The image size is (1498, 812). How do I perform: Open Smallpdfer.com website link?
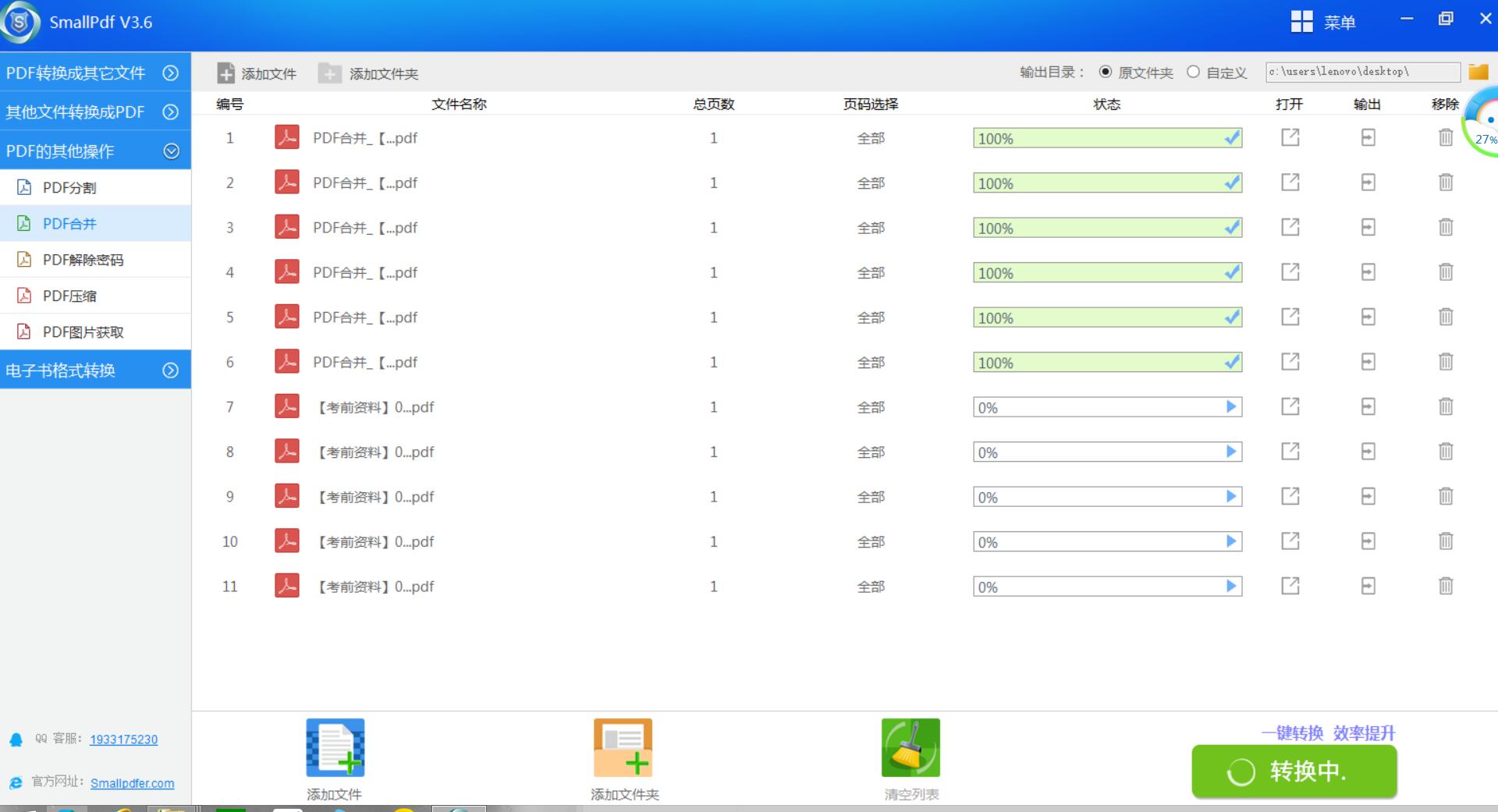(x=132, y=783)
